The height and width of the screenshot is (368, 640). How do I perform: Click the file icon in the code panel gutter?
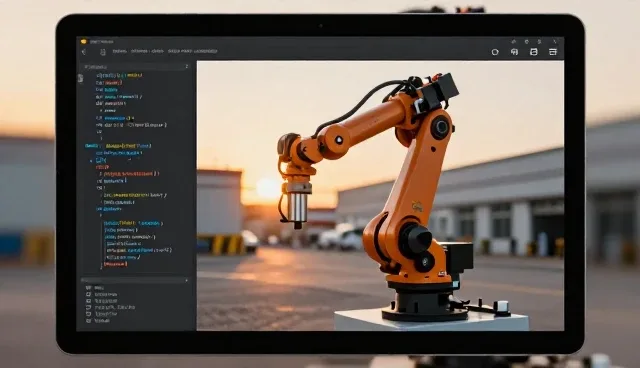80,78
